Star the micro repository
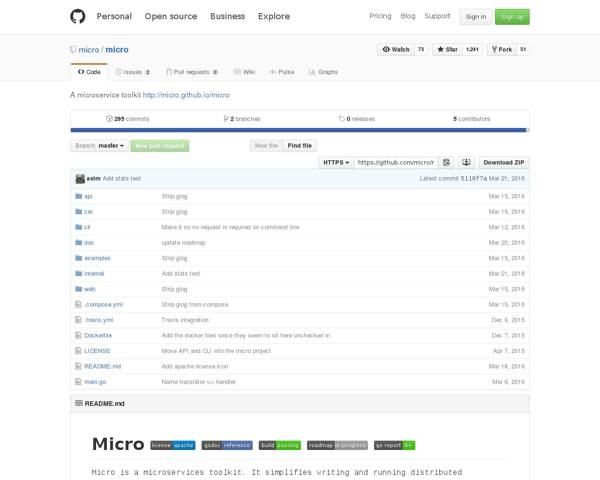Image resolution: width=600 pixels, height=480 pixels. pos(451,49)
